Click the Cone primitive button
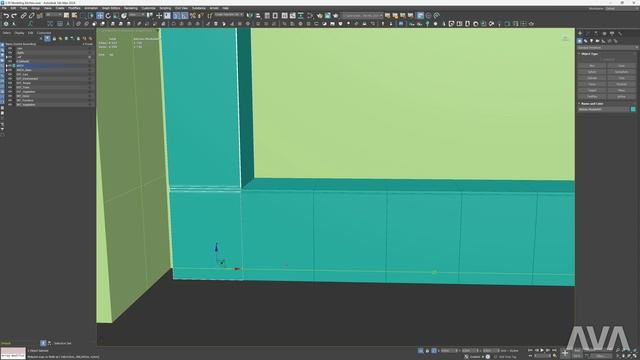The image size is (640, 360). [x=621, y=66]
